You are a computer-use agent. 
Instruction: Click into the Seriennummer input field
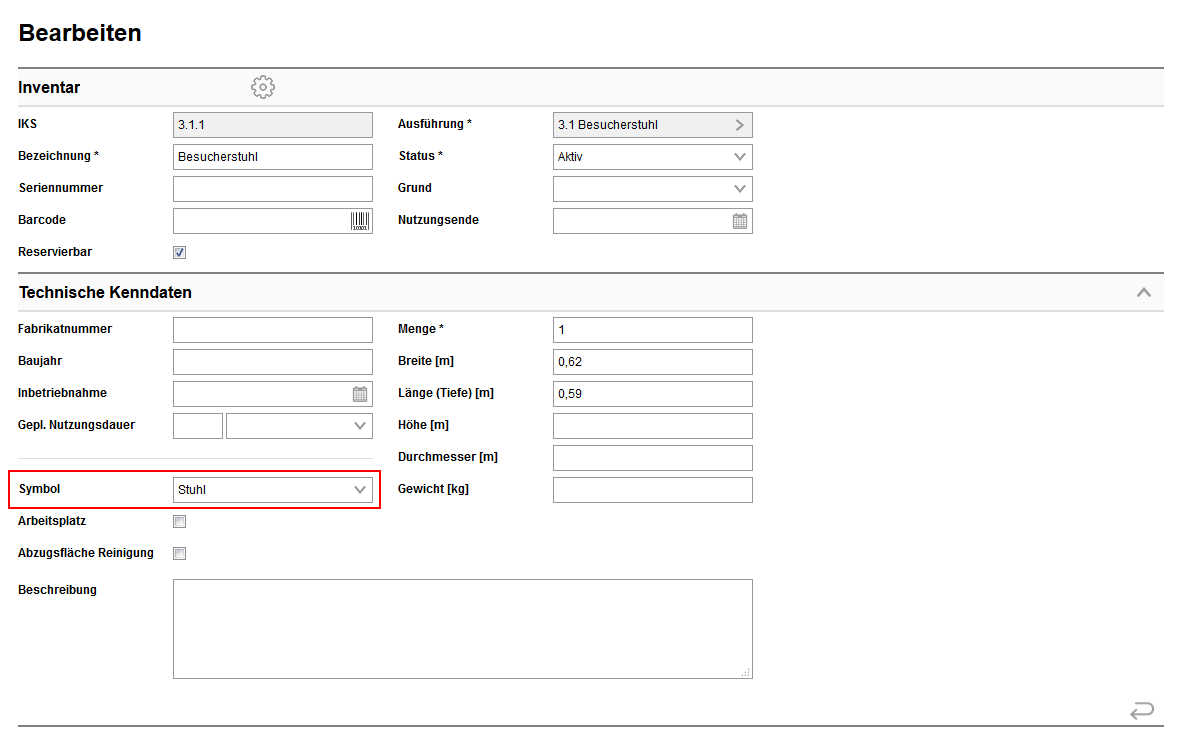pos(272,189)
